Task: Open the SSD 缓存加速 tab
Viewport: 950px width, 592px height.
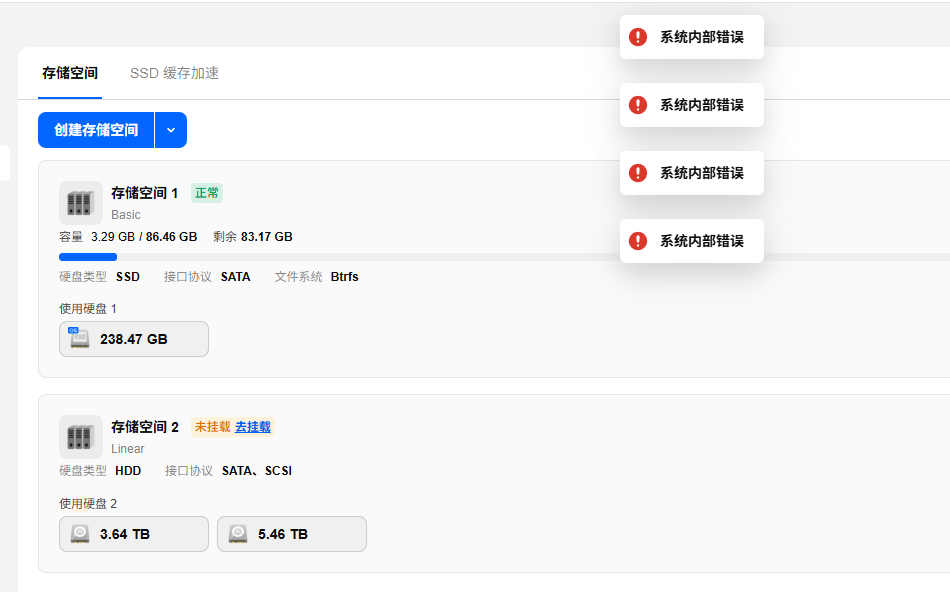Action: click(x=174, y=73)
